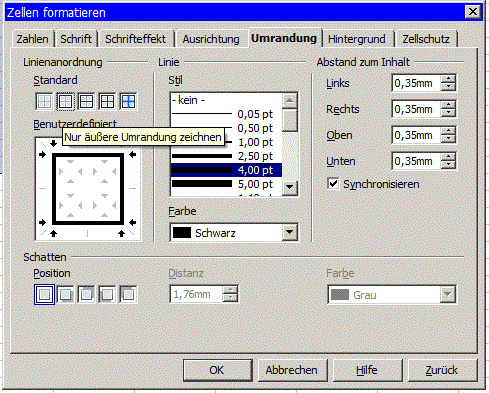Confirm with the OK button

coord(217,370)
